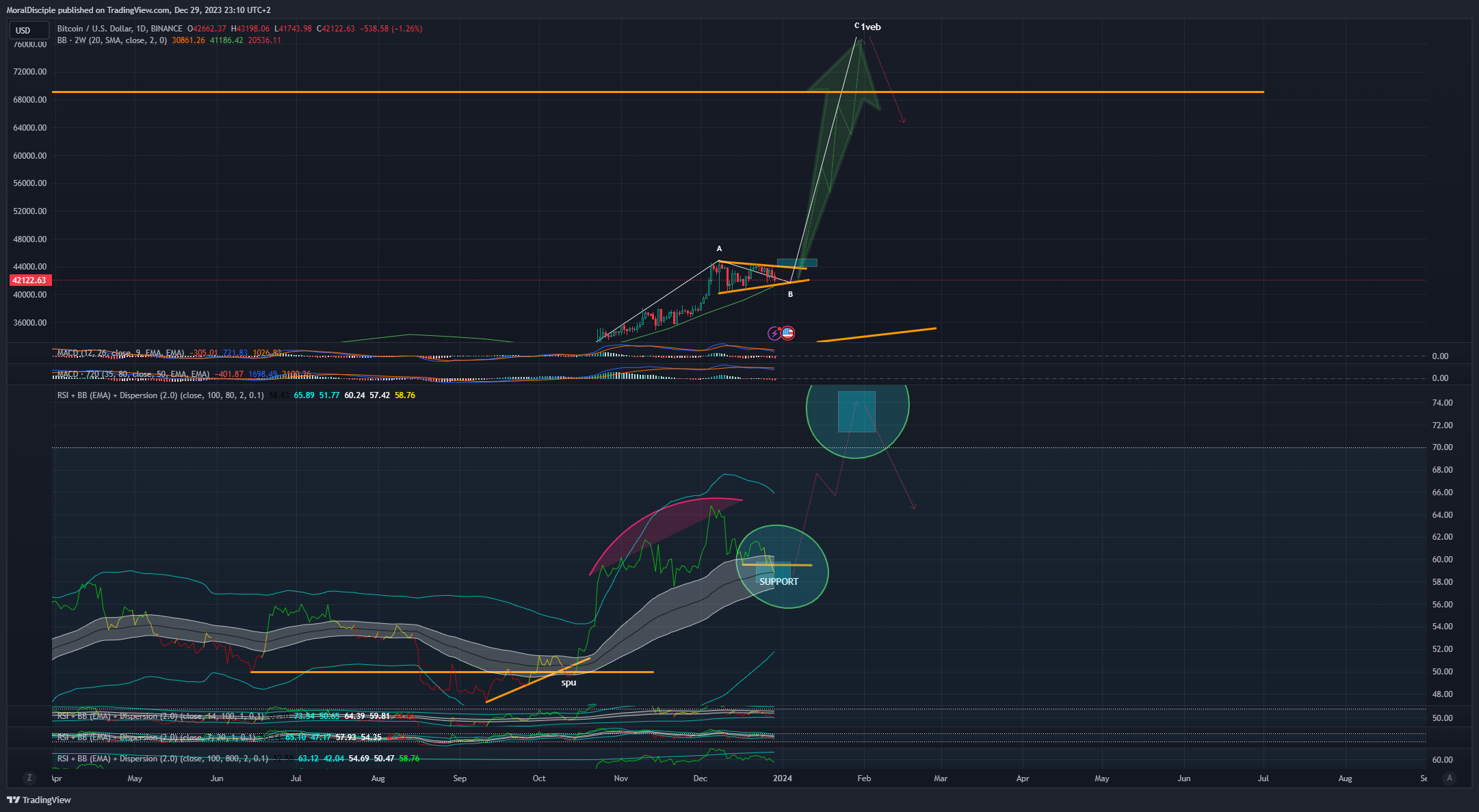Click the purple lightning event icon
The width and height of the screenshot is (1479, 812).
point(774,333)
